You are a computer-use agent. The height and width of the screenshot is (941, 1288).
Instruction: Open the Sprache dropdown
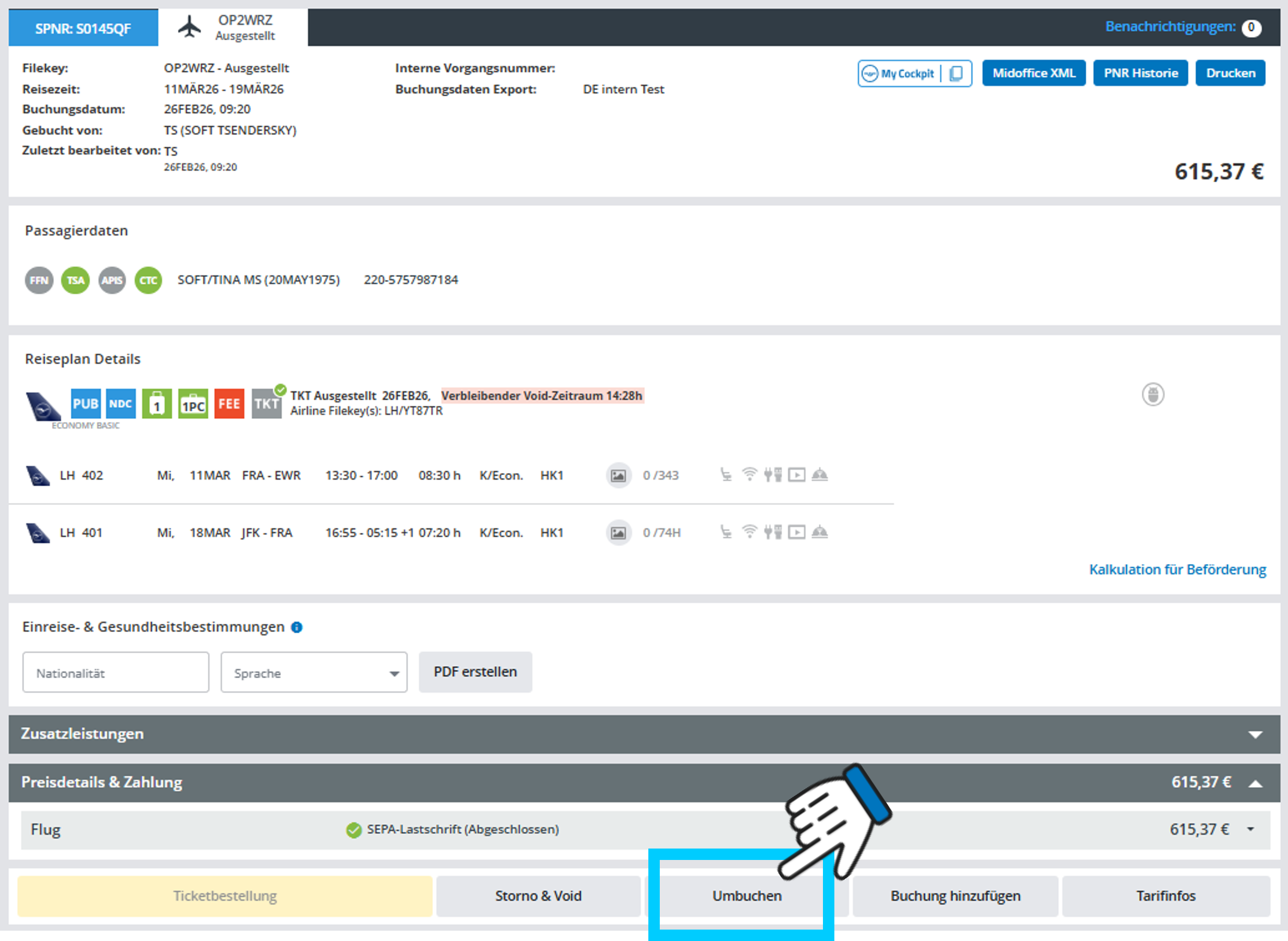(x=314, y=673)
